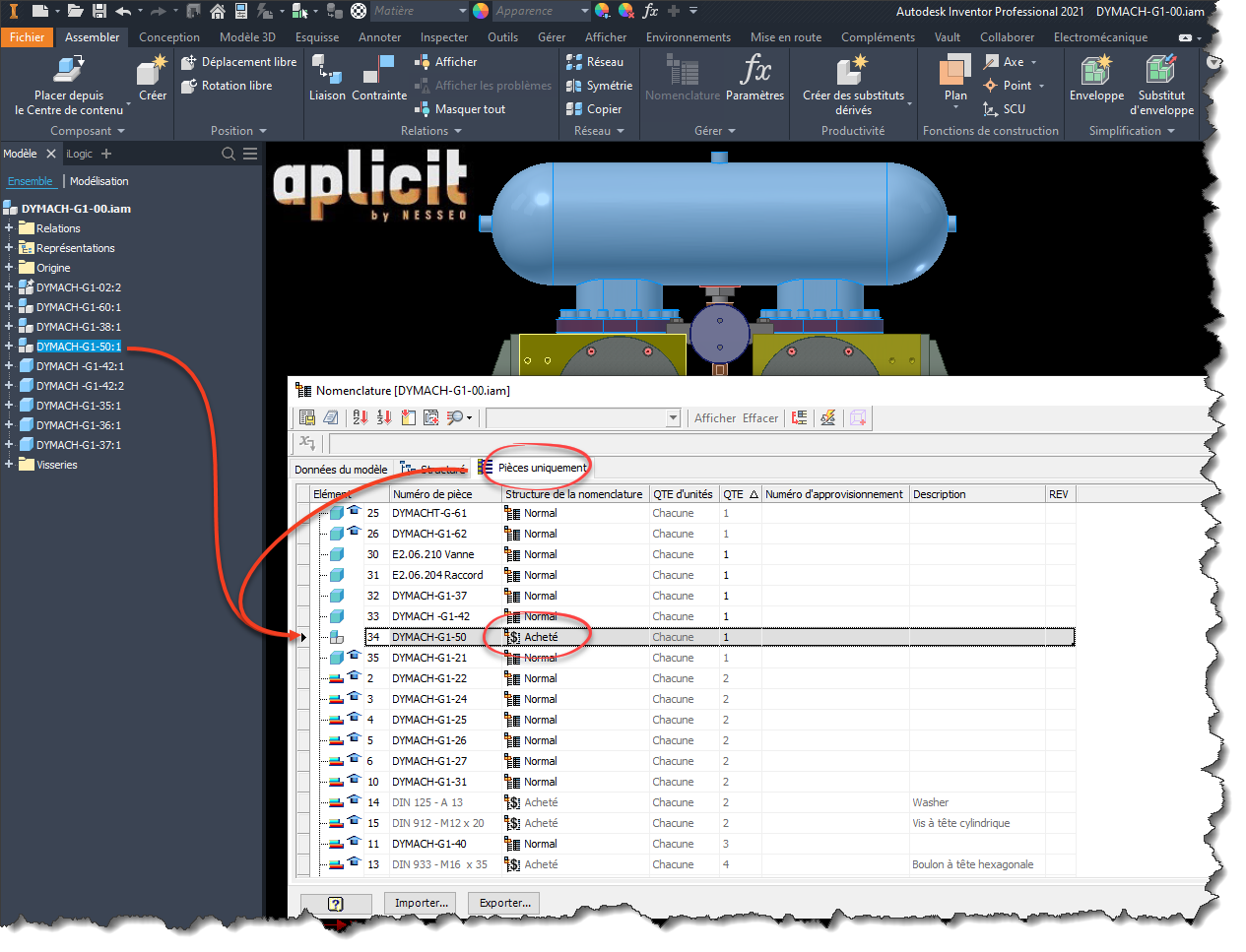Screen dimensions: 1246x952
Task: Expand the Visseries folder in browser
Action: (x=9, y=465)
